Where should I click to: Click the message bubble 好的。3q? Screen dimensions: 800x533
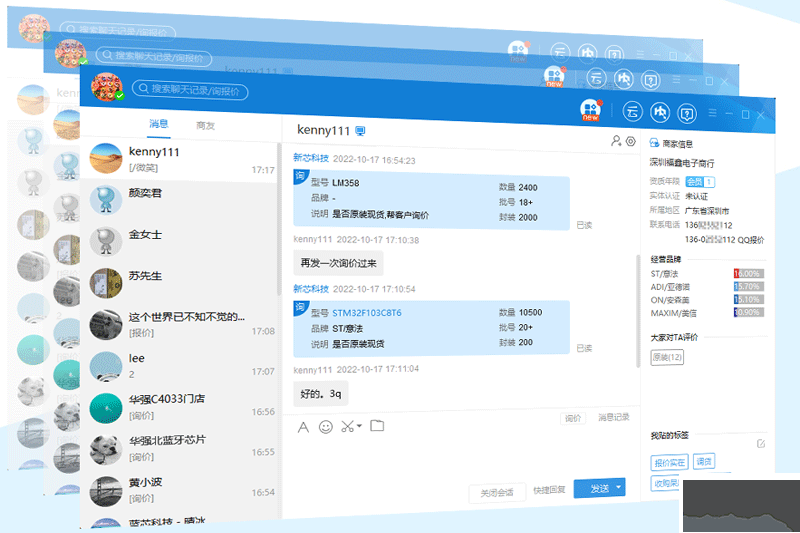320,394
